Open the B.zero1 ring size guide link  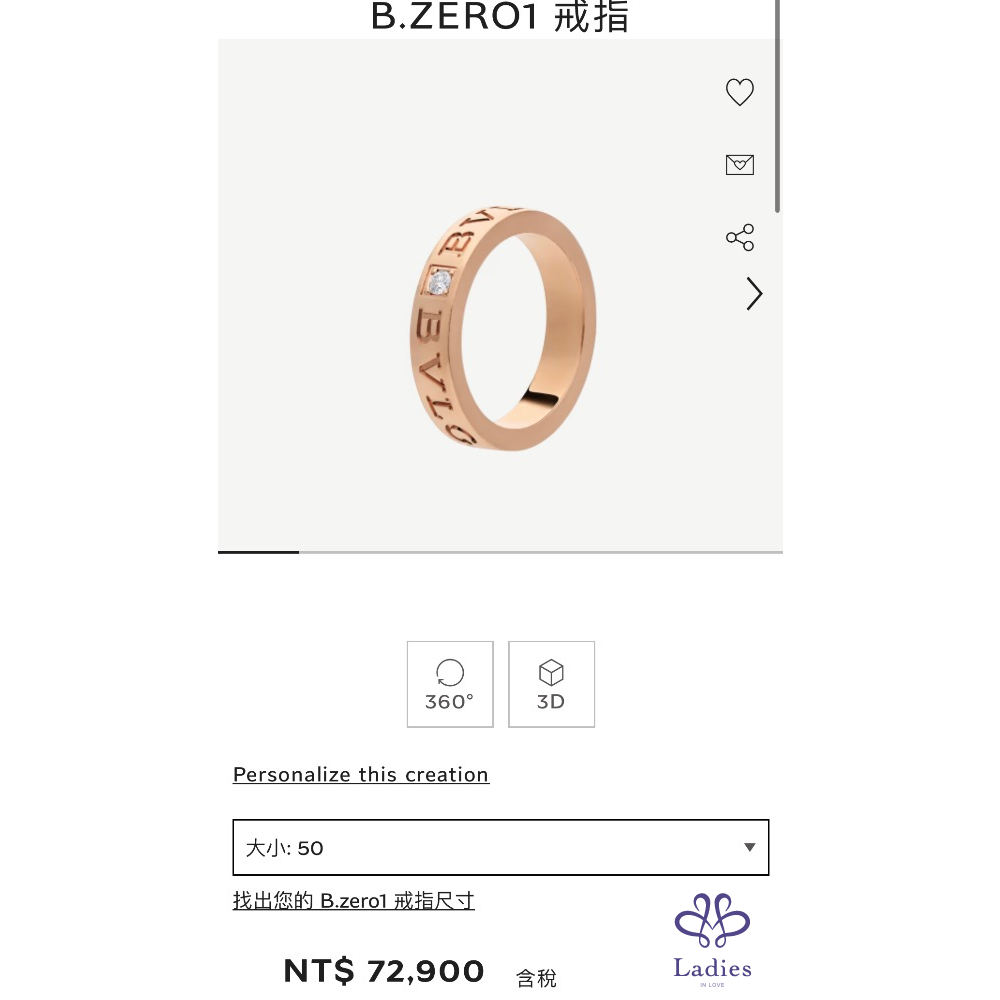coord(354,901)
